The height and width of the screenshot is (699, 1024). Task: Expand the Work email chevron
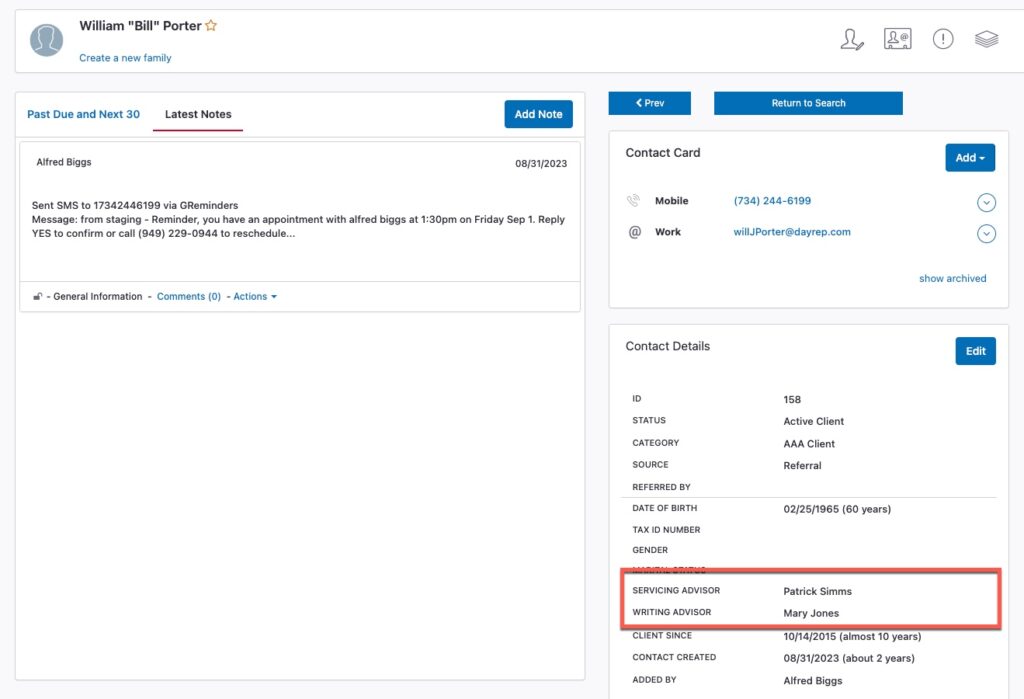pyautogui.click(x=986, y=234)
